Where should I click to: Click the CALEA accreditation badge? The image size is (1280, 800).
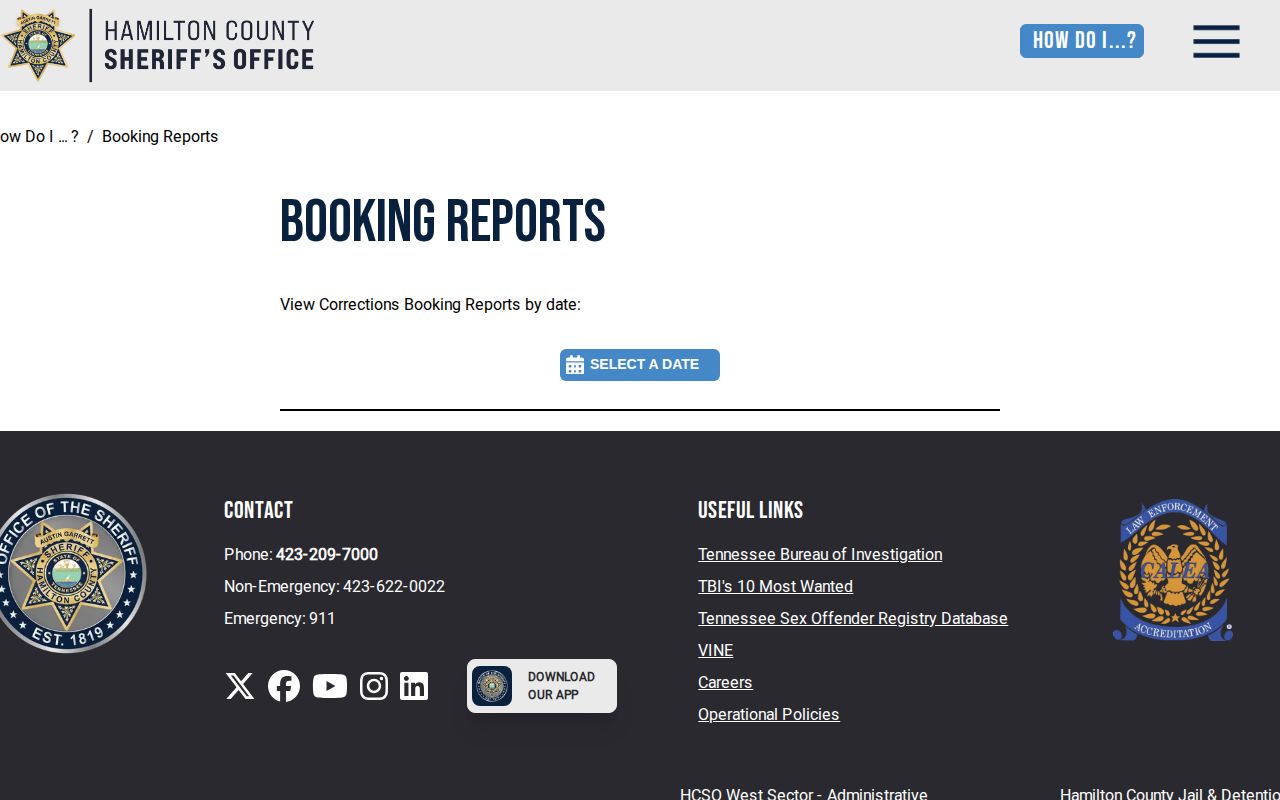pos(1173,570)
